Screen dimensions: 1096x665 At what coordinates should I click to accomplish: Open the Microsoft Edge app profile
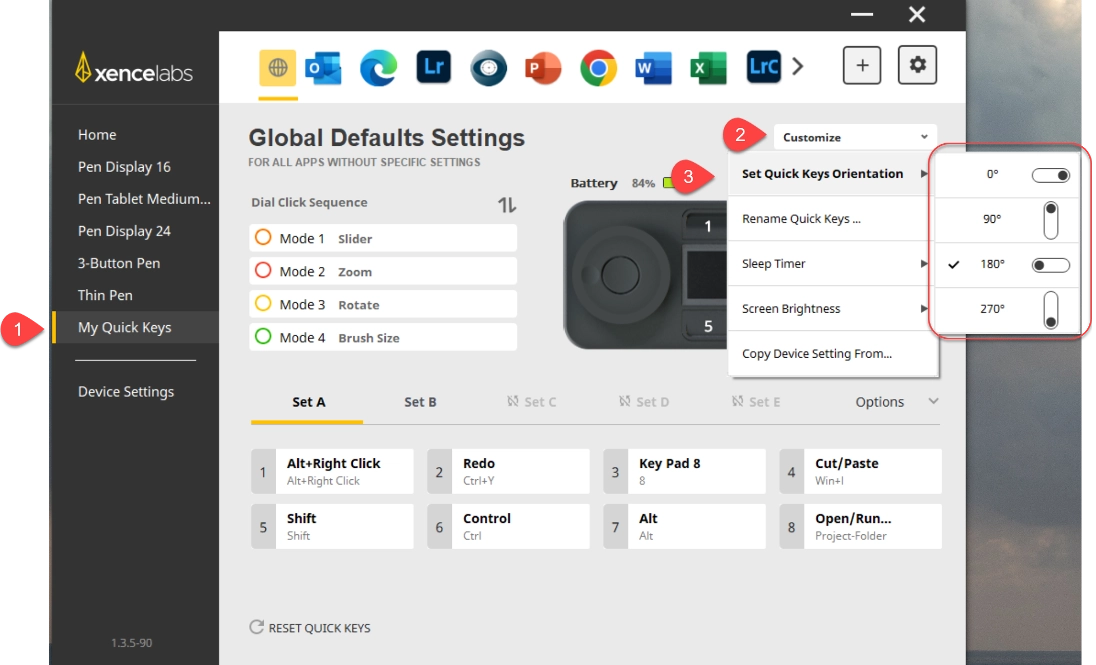coord(378,68)
